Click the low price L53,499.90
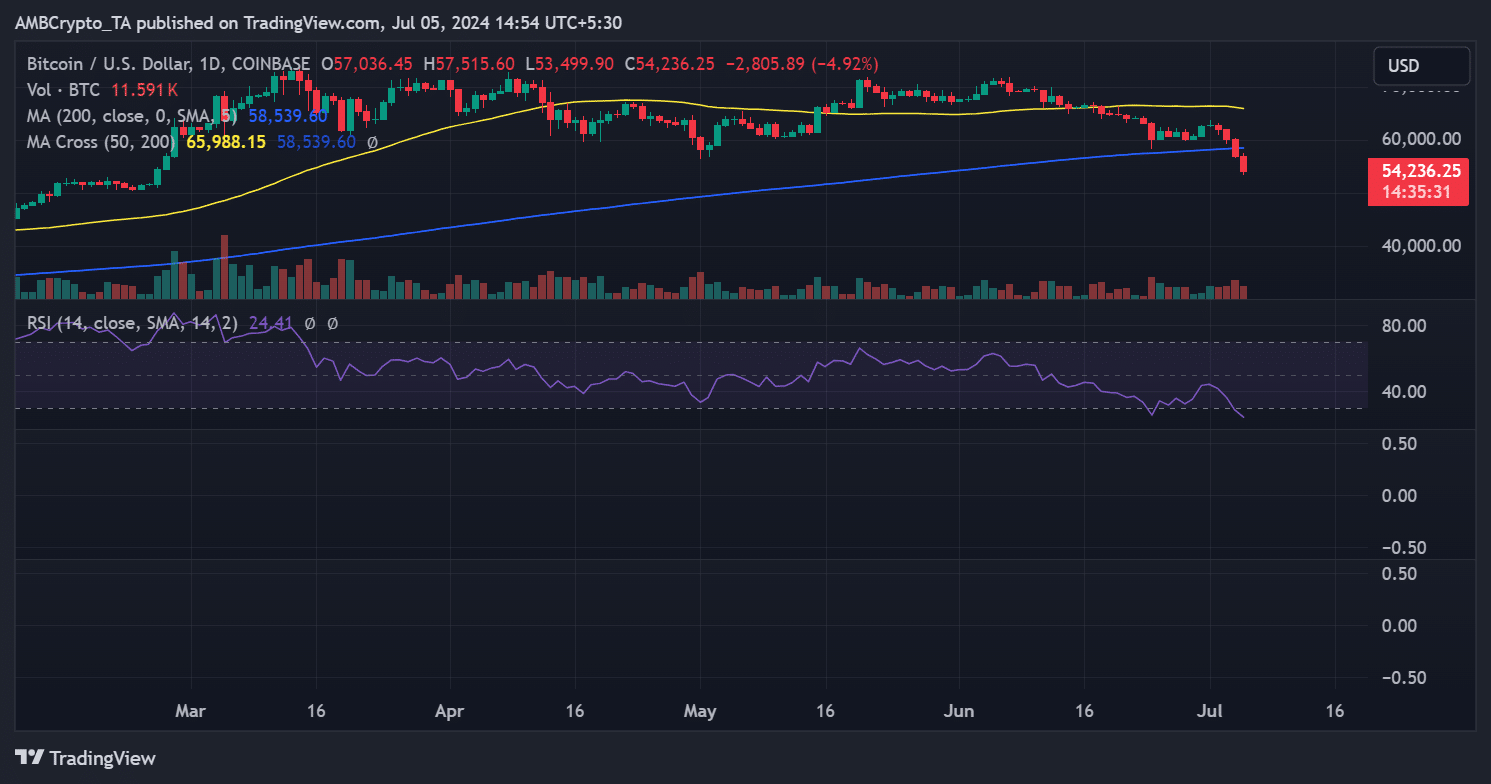The width and height of the screenshot is (1491, 784). (571, 63)
